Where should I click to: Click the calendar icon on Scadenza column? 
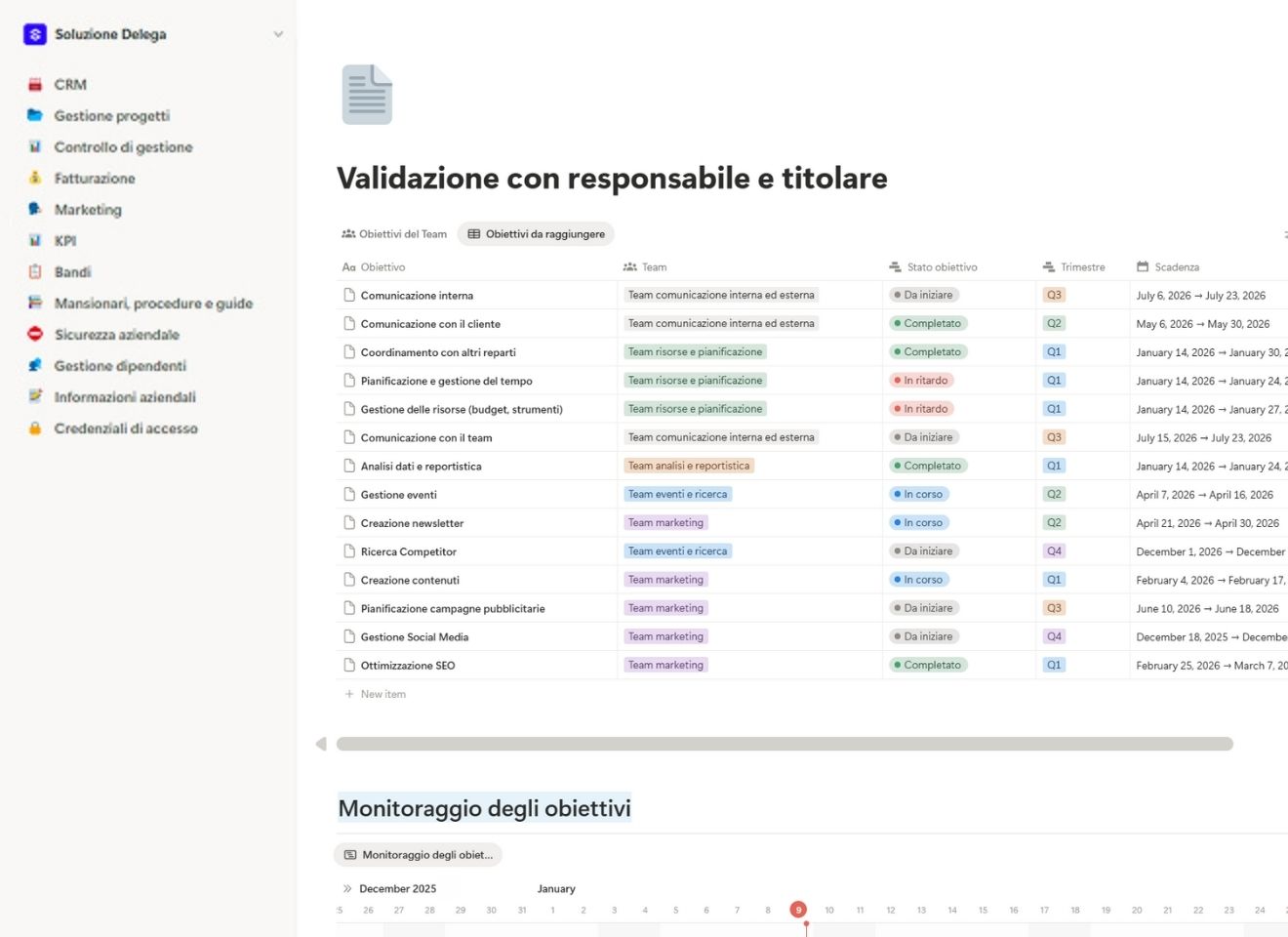pos(1141,266)
